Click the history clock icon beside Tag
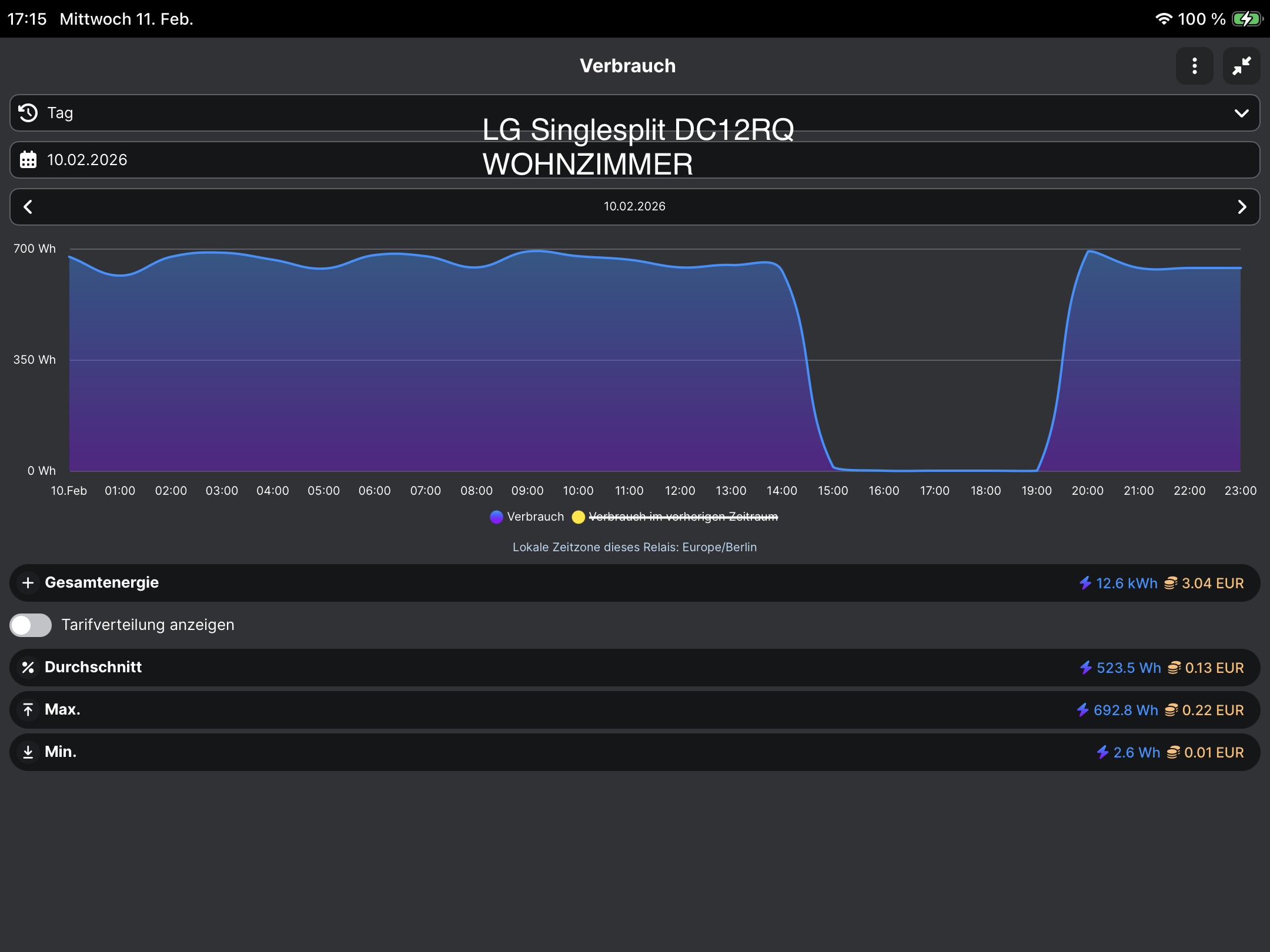 tap(28, 113)
